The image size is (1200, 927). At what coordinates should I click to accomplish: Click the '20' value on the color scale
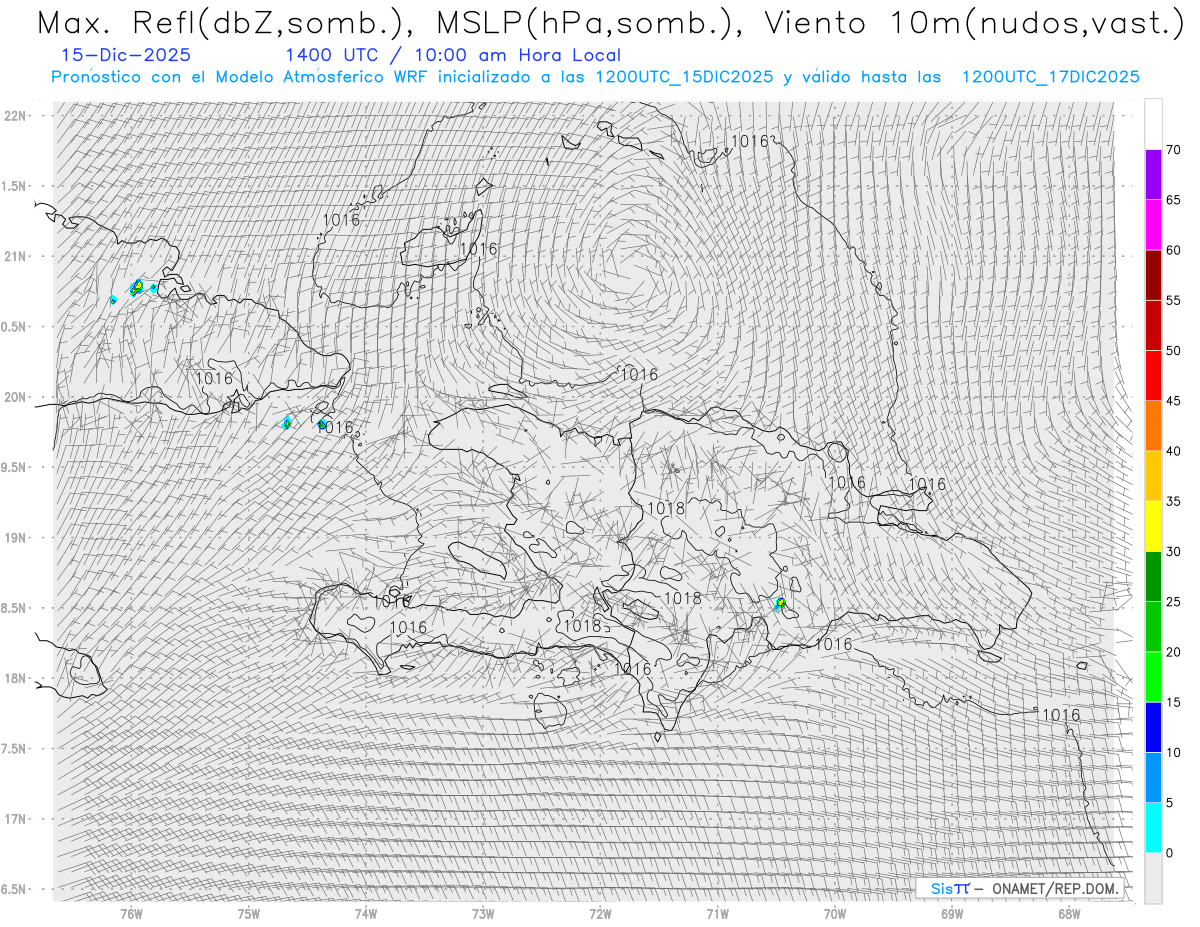click(x=1173, y=652)
